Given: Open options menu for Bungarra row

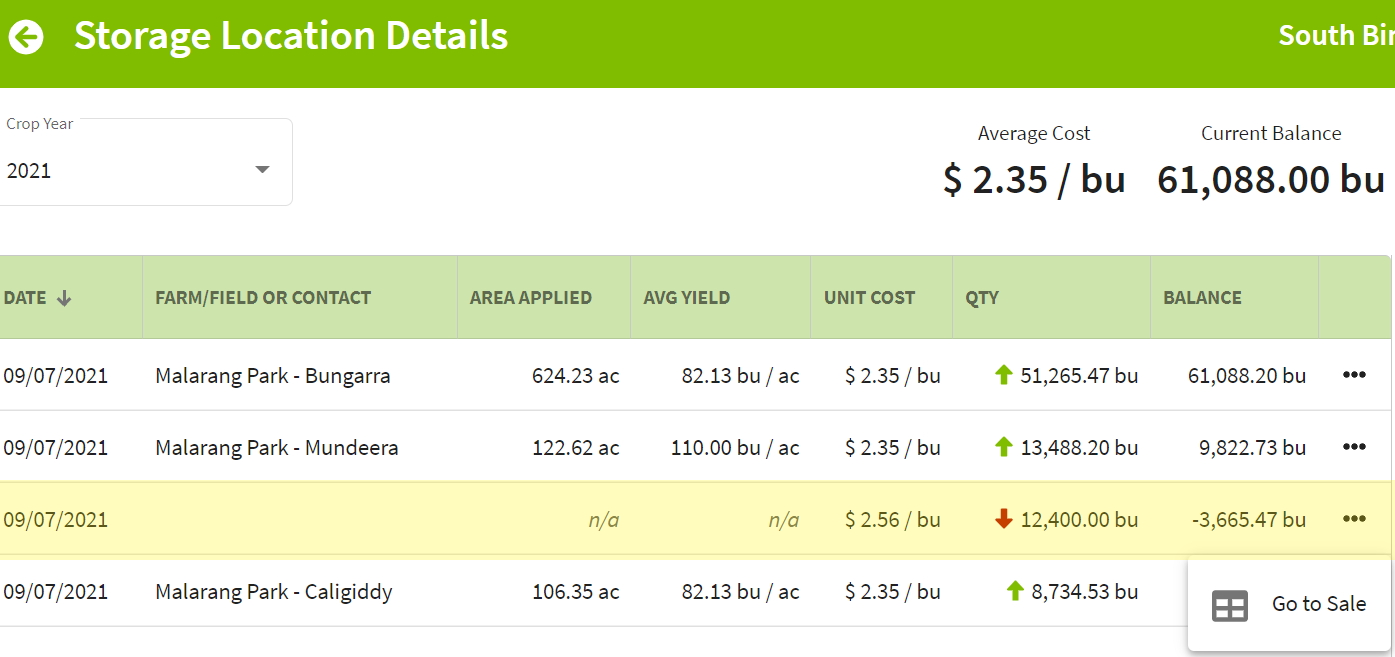Looking at the screenshot, I should coord(1354,375).
